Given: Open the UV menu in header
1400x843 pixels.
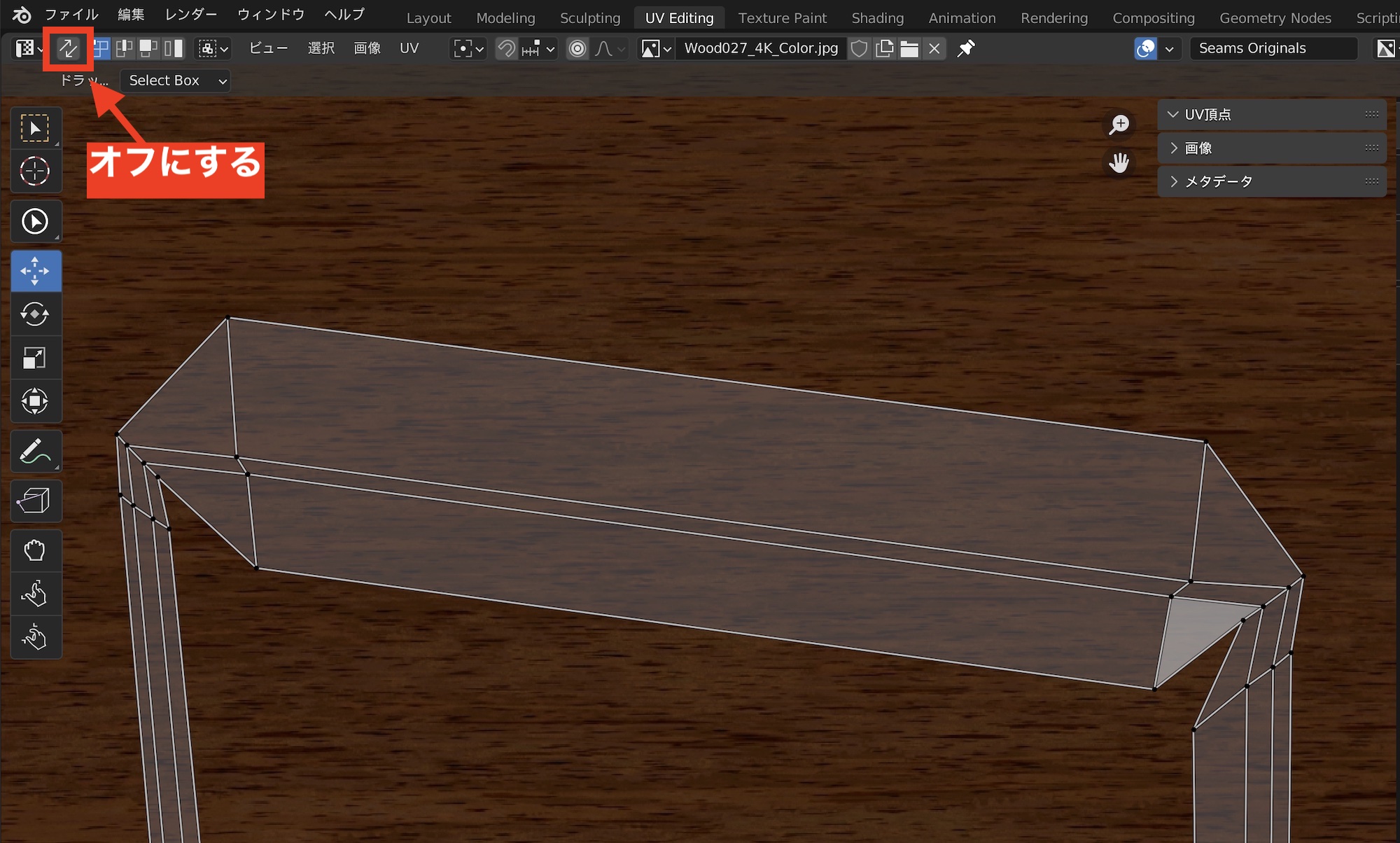Looking at the screenshot, I should tap(409, 48).
